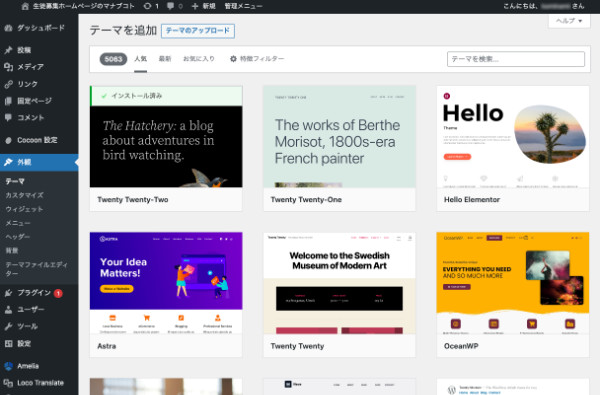Click the Cocoon 設定 circle icon
Screen dimensions: 600x395
tap(8, 140)
